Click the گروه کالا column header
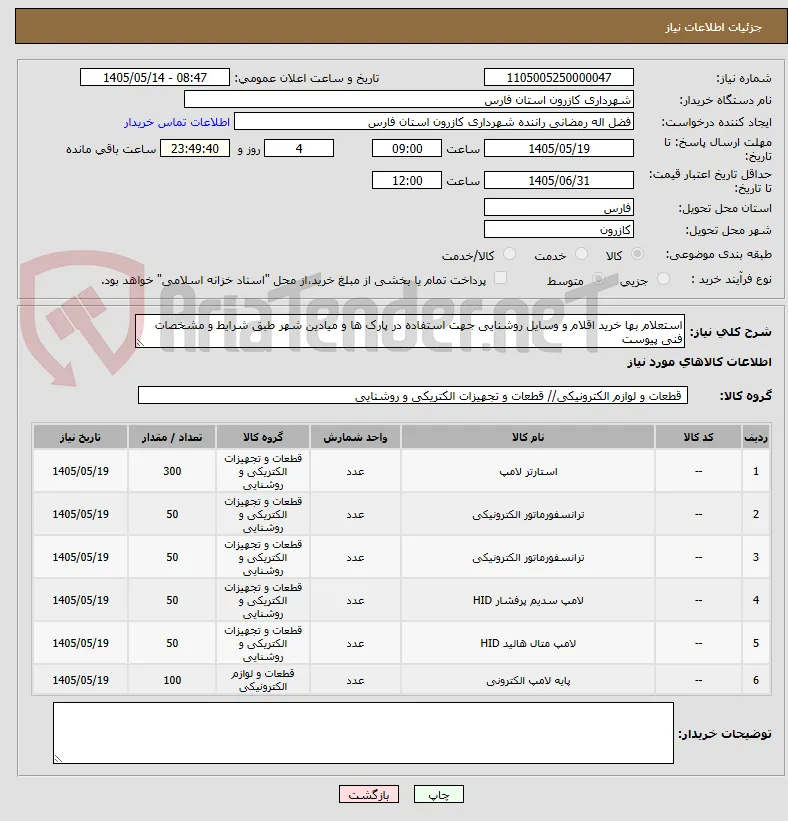The width and height of the screenshot is (788, 821). pos(263,437)
